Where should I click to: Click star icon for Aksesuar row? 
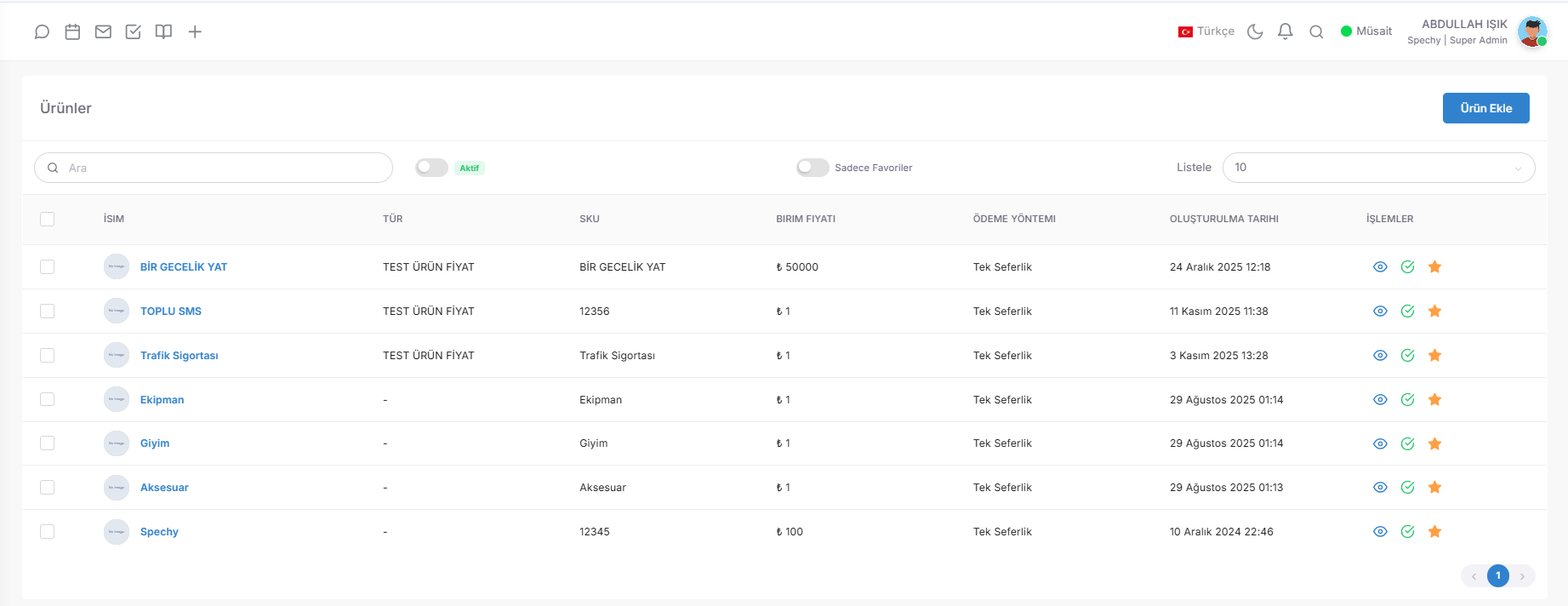tap(1435, 488)
